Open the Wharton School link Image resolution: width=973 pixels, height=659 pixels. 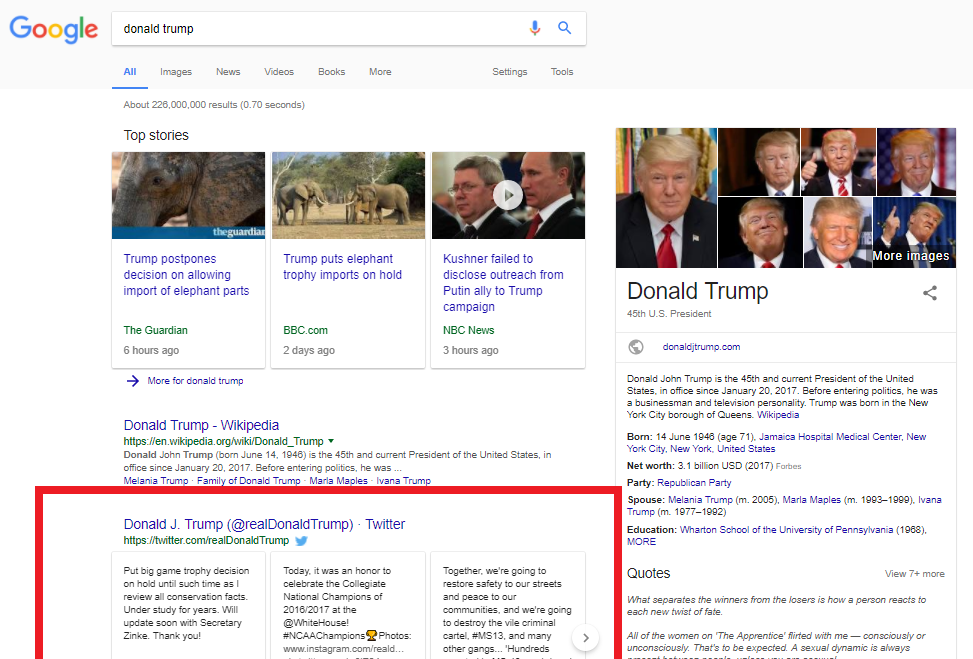pyautogui.click(x=786, y=530)
